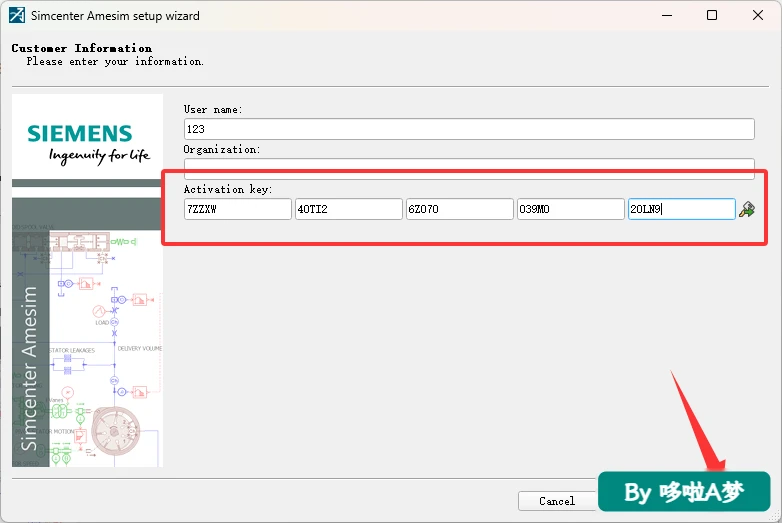Click the Cancel button

click(557, 501)
